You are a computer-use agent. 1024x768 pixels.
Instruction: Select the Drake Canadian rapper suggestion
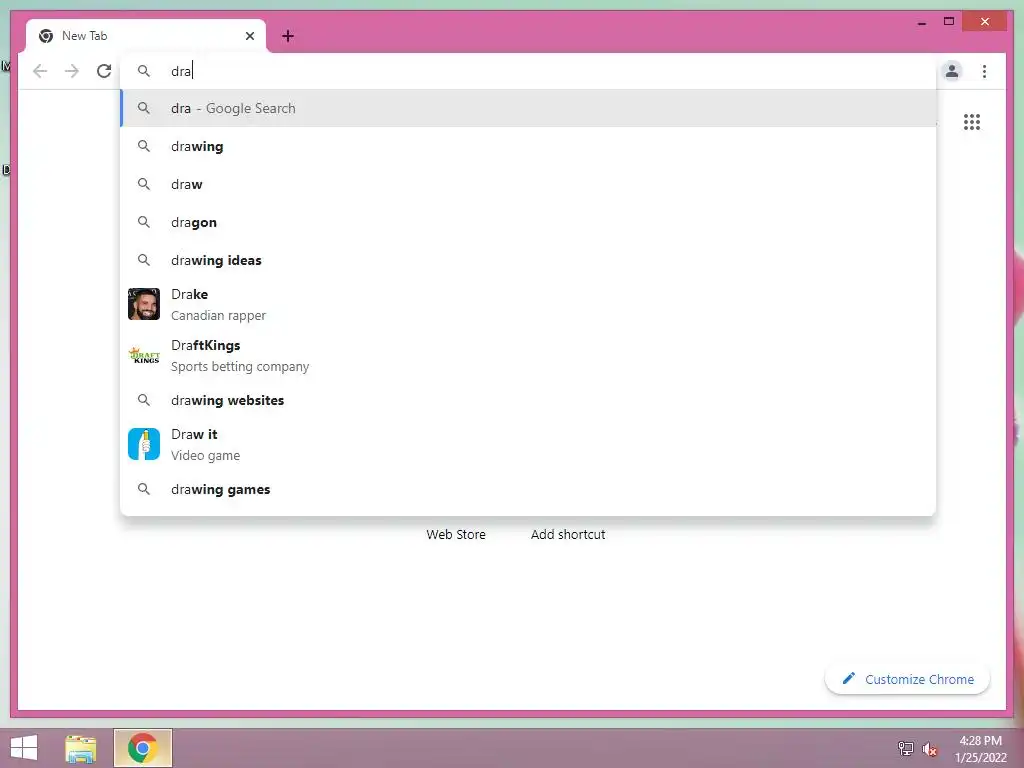528,304
